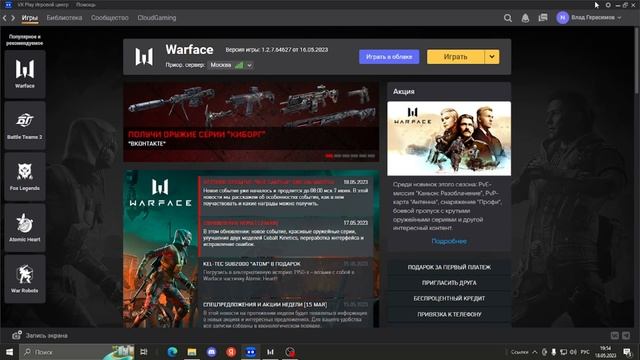
Task: Open the Помощь menu
Action: tap(86, 5)
